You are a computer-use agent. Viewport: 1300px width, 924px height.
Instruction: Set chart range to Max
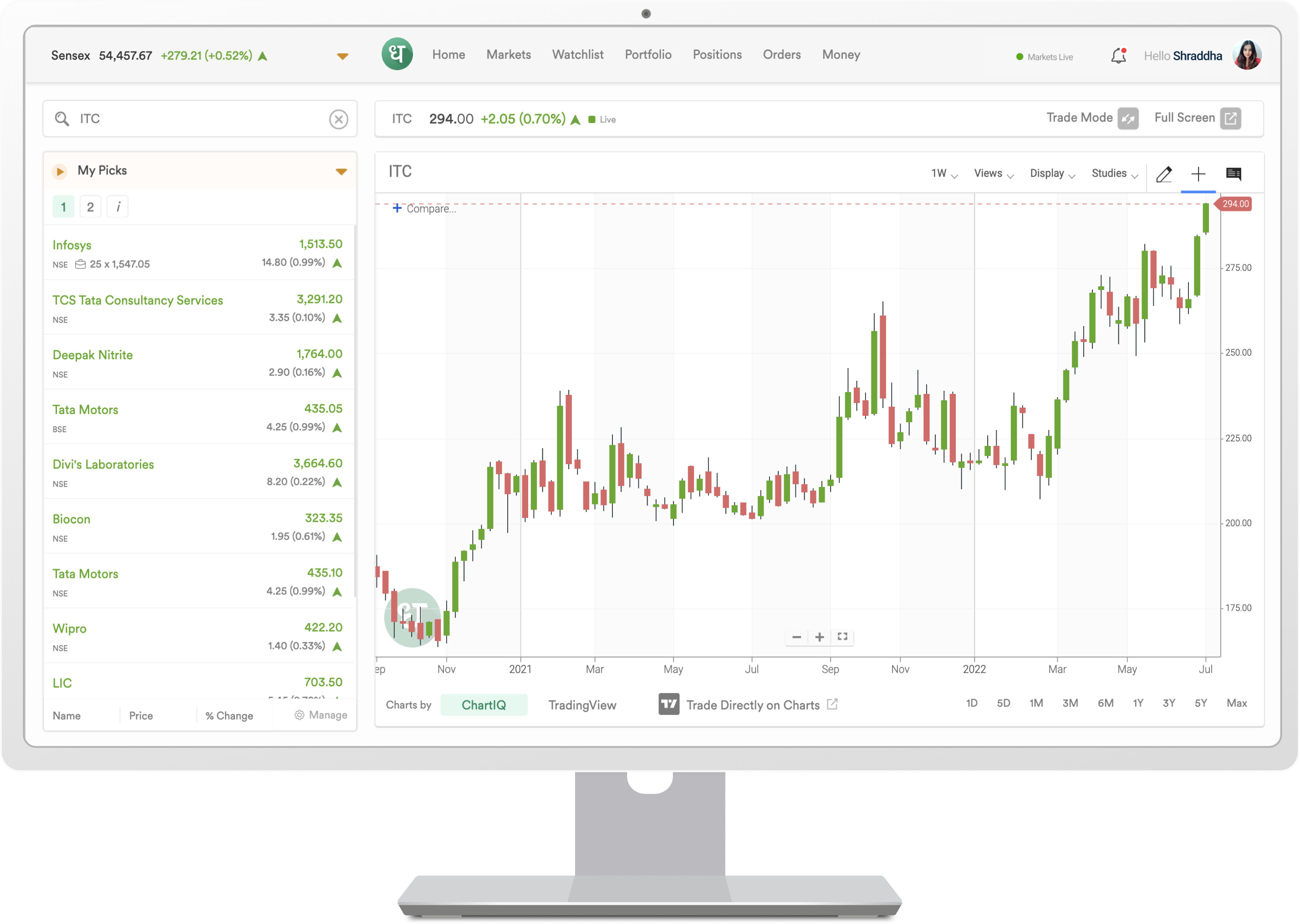pos(1236,703)
